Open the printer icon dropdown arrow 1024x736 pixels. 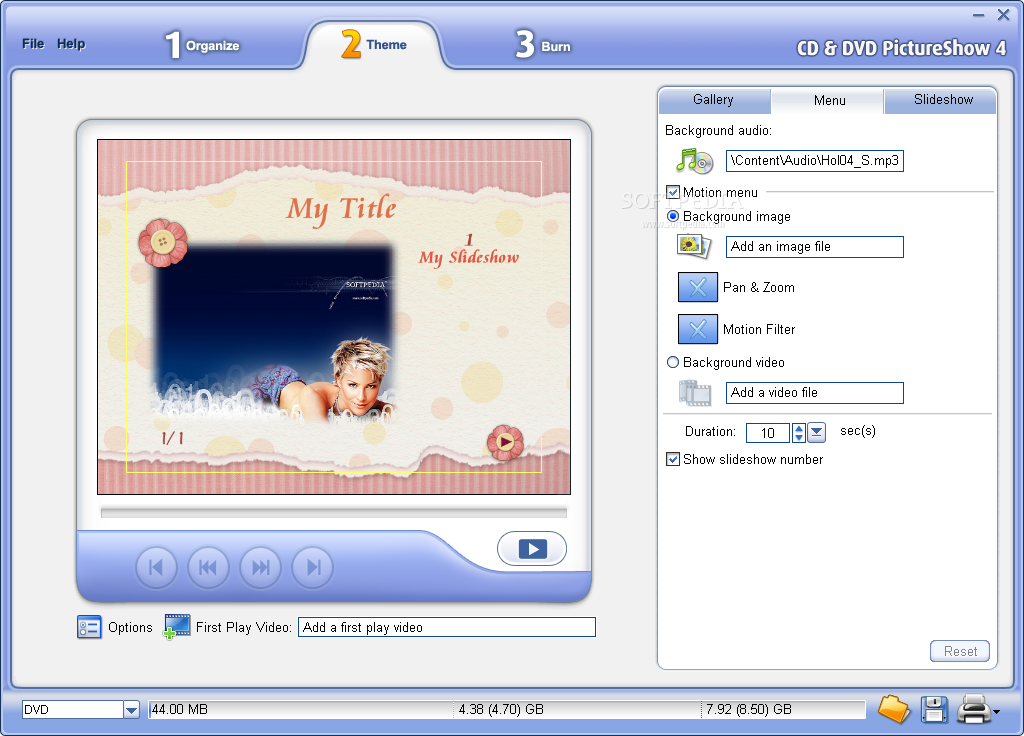point(997,712)
